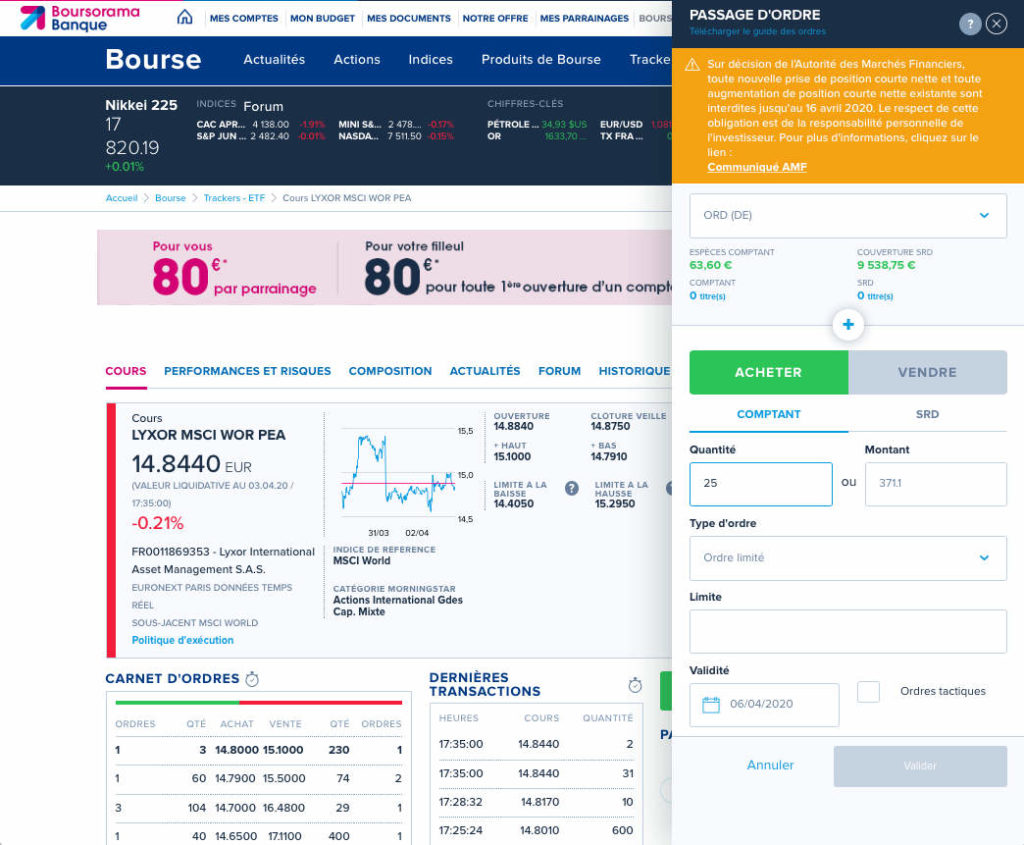The image size is (1024, 845).
Task: Open the Forum tab next to Actualités tab
Action: pos(560,371)
